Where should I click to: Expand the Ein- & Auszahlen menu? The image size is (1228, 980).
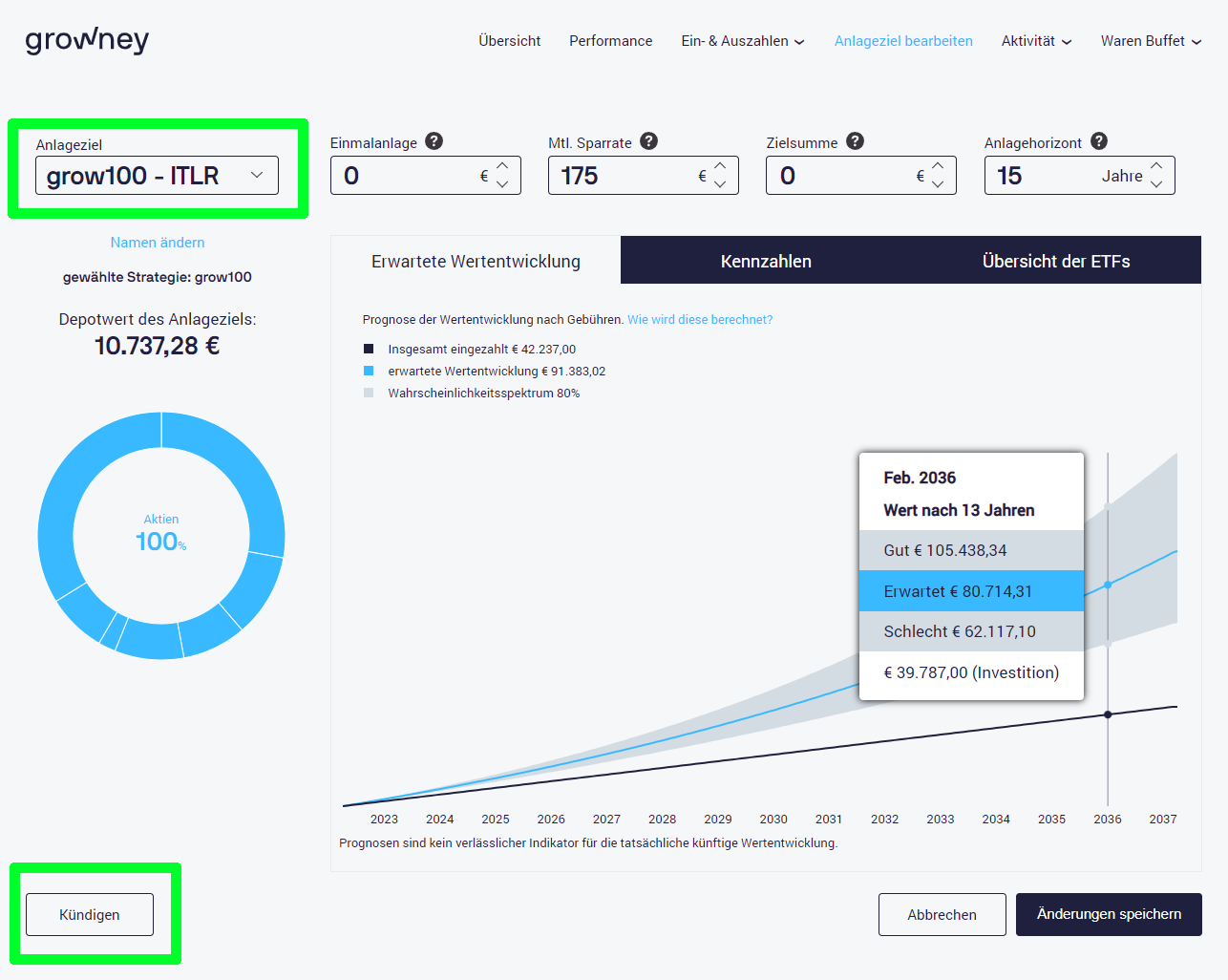click(x=742, y=41)
